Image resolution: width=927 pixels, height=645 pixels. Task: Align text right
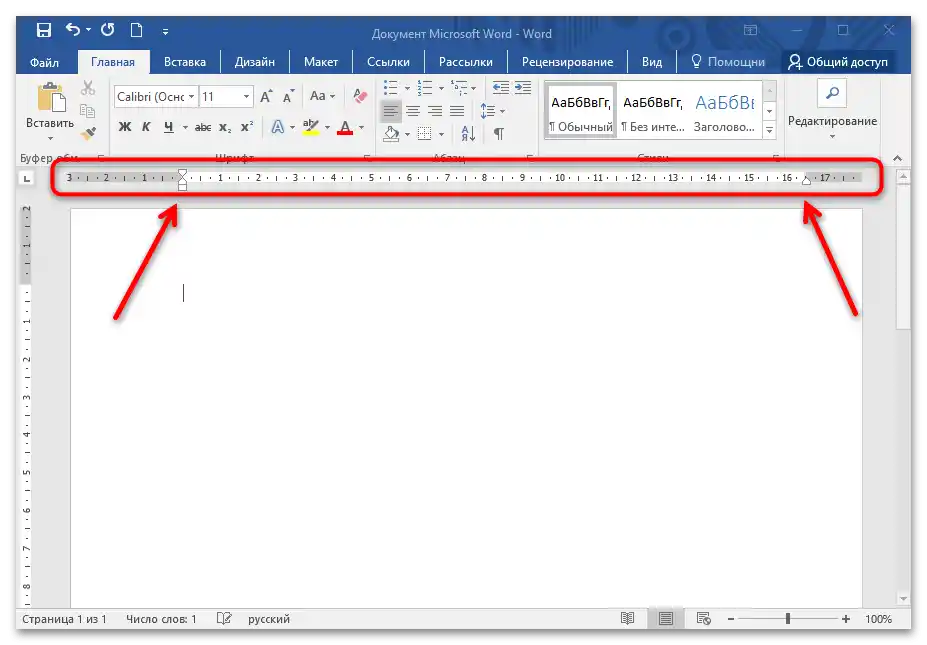[435, 111]
